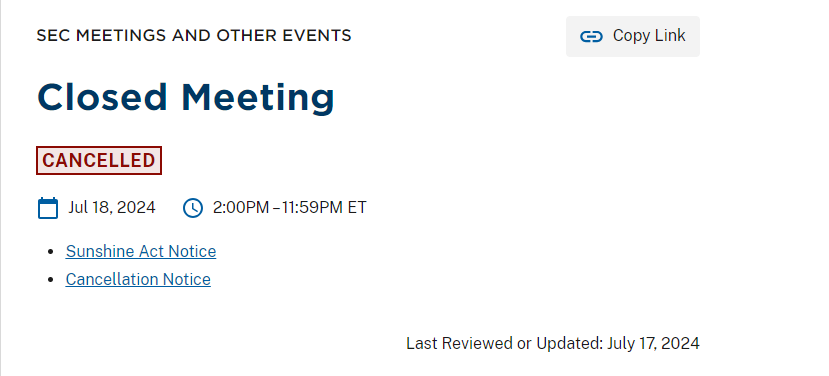
Task: Open the Cancellation Notice link
Action: (138, 279)
